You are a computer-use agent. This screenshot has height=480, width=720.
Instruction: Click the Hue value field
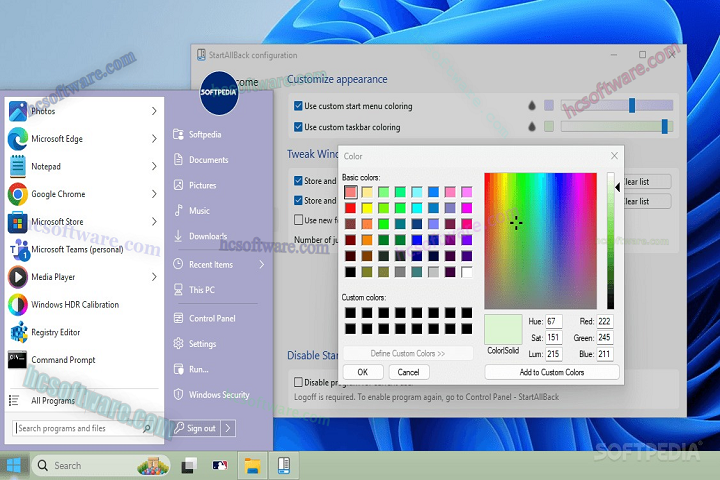pyautogui.click(x=554, y=322)
